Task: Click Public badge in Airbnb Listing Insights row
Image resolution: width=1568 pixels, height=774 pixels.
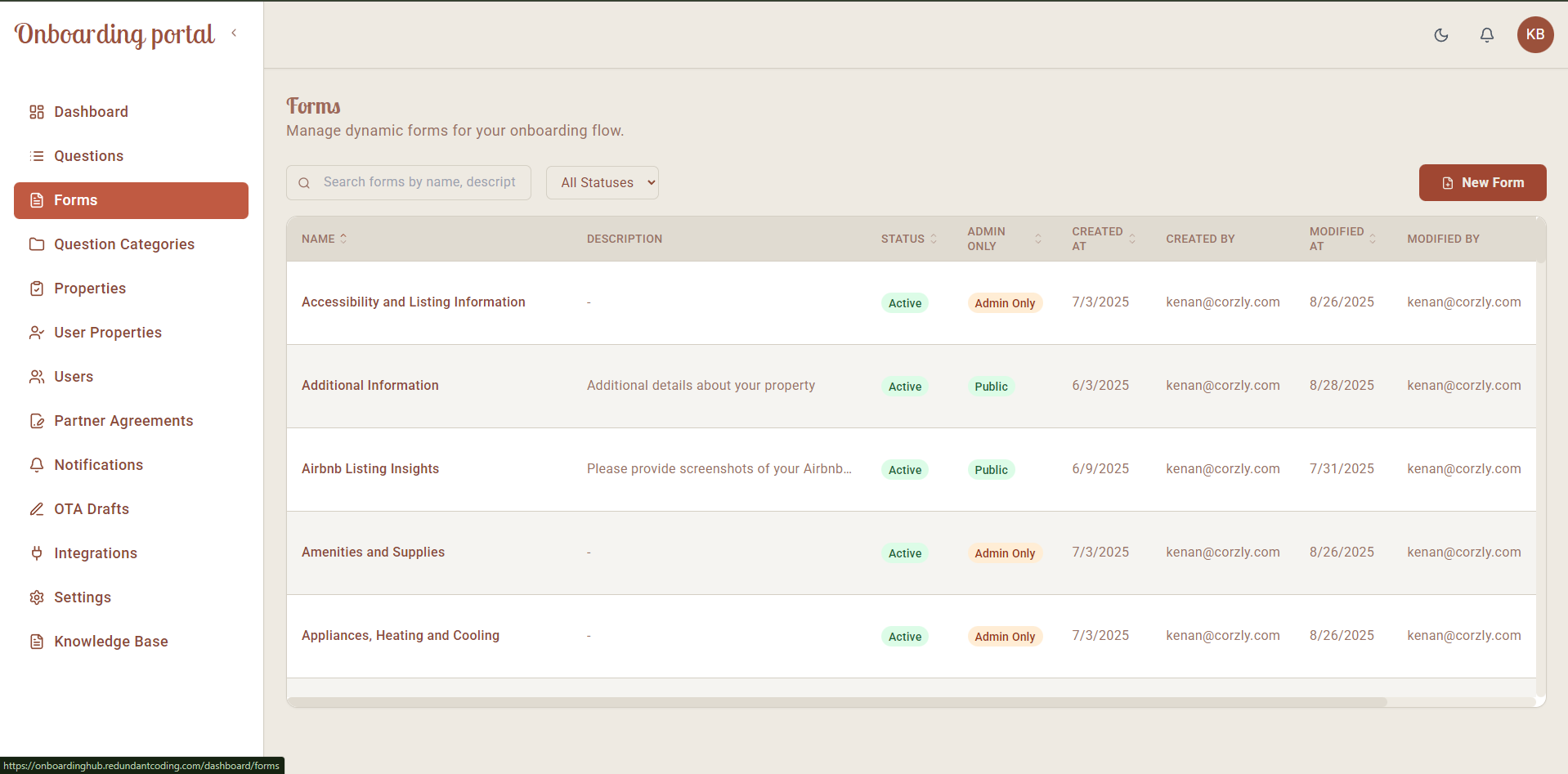Action: [991, 470]
